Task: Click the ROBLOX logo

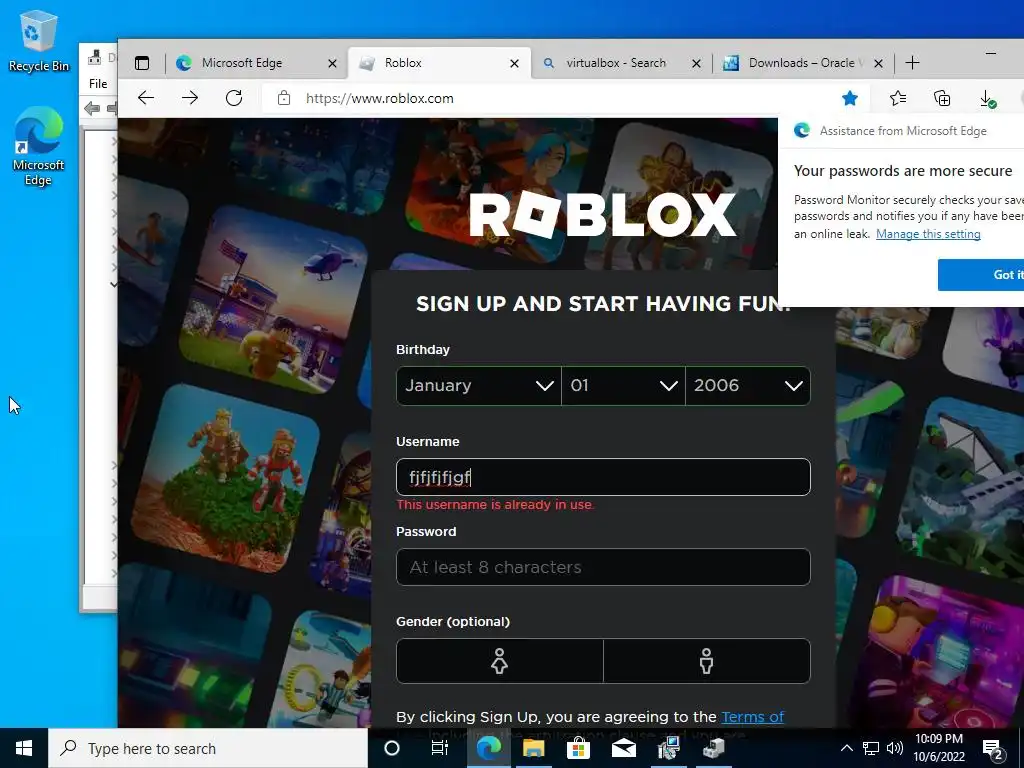Action: 603,214
